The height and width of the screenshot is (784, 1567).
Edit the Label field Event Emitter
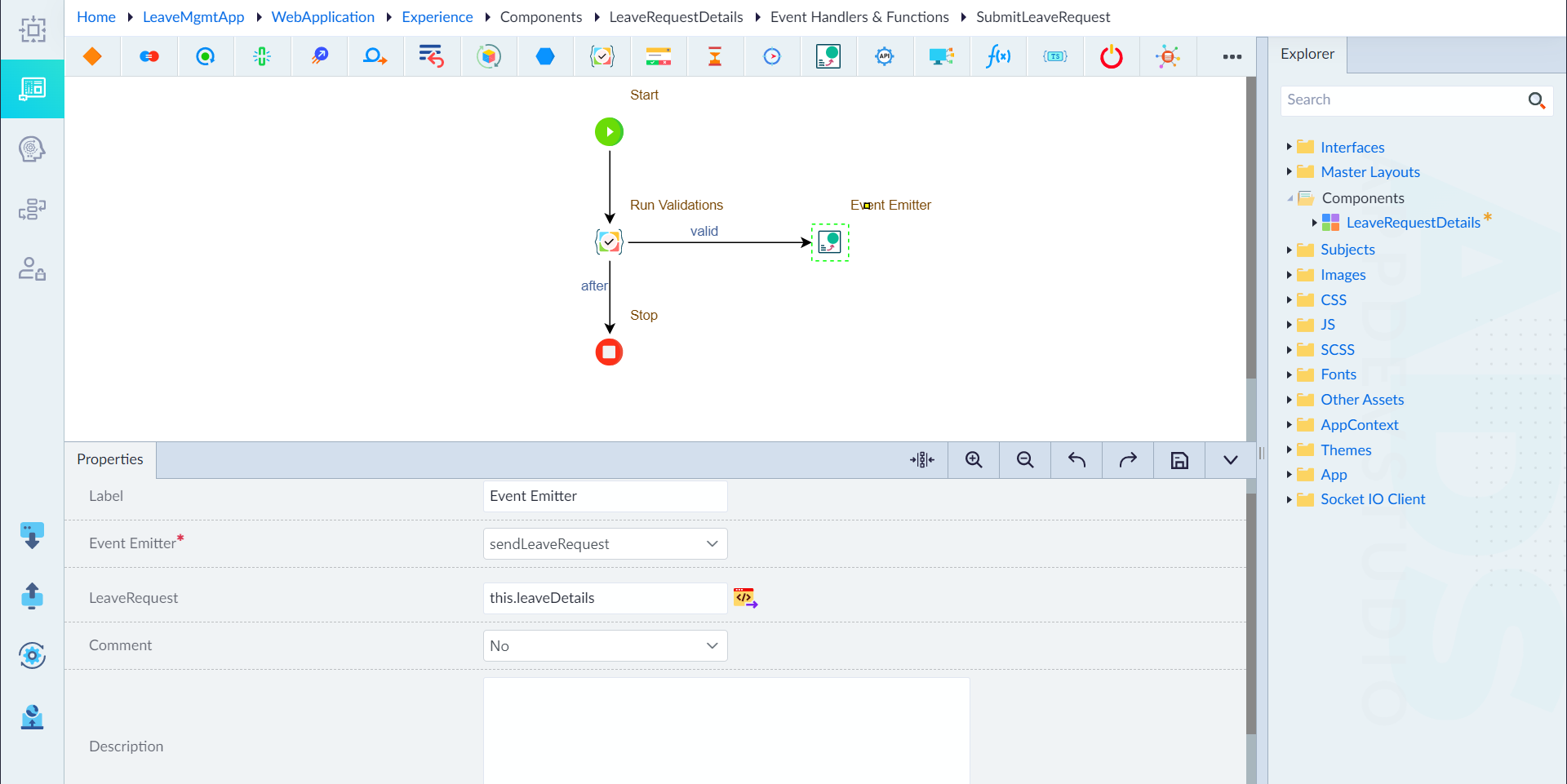point(605,496)
